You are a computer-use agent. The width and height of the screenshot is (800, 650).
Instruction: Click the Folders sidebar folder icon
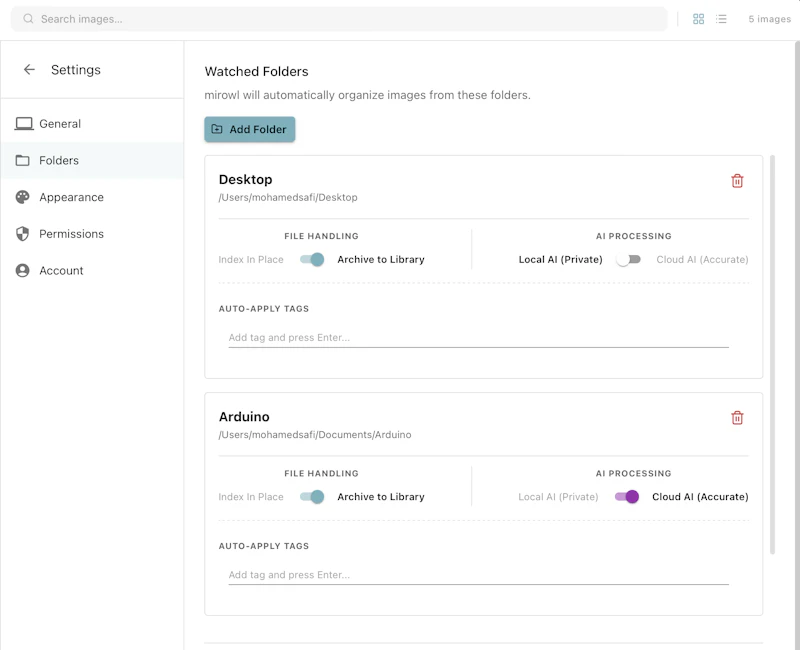[22, 160]
